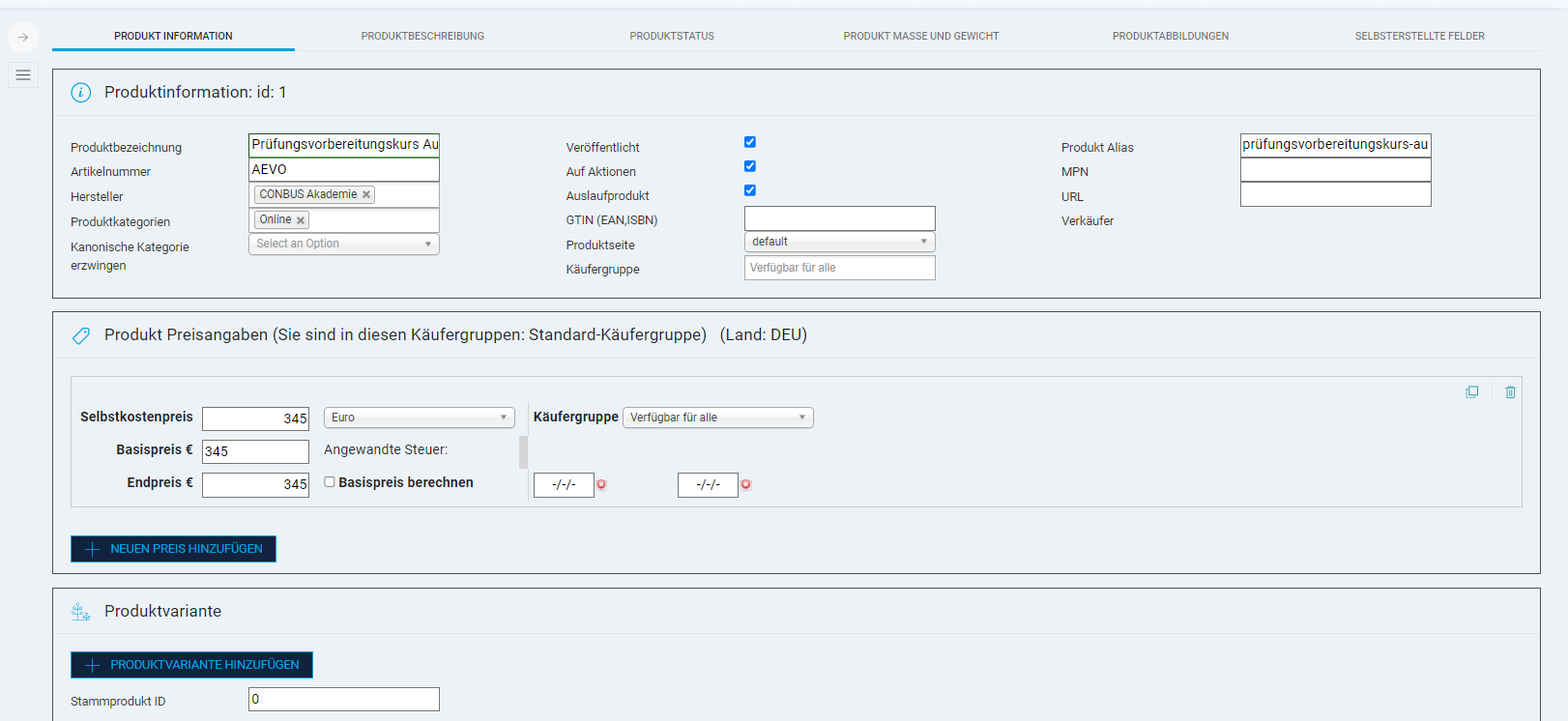Click the copy price row icon
The image size is (1568, 721).
coord(1471,392)
